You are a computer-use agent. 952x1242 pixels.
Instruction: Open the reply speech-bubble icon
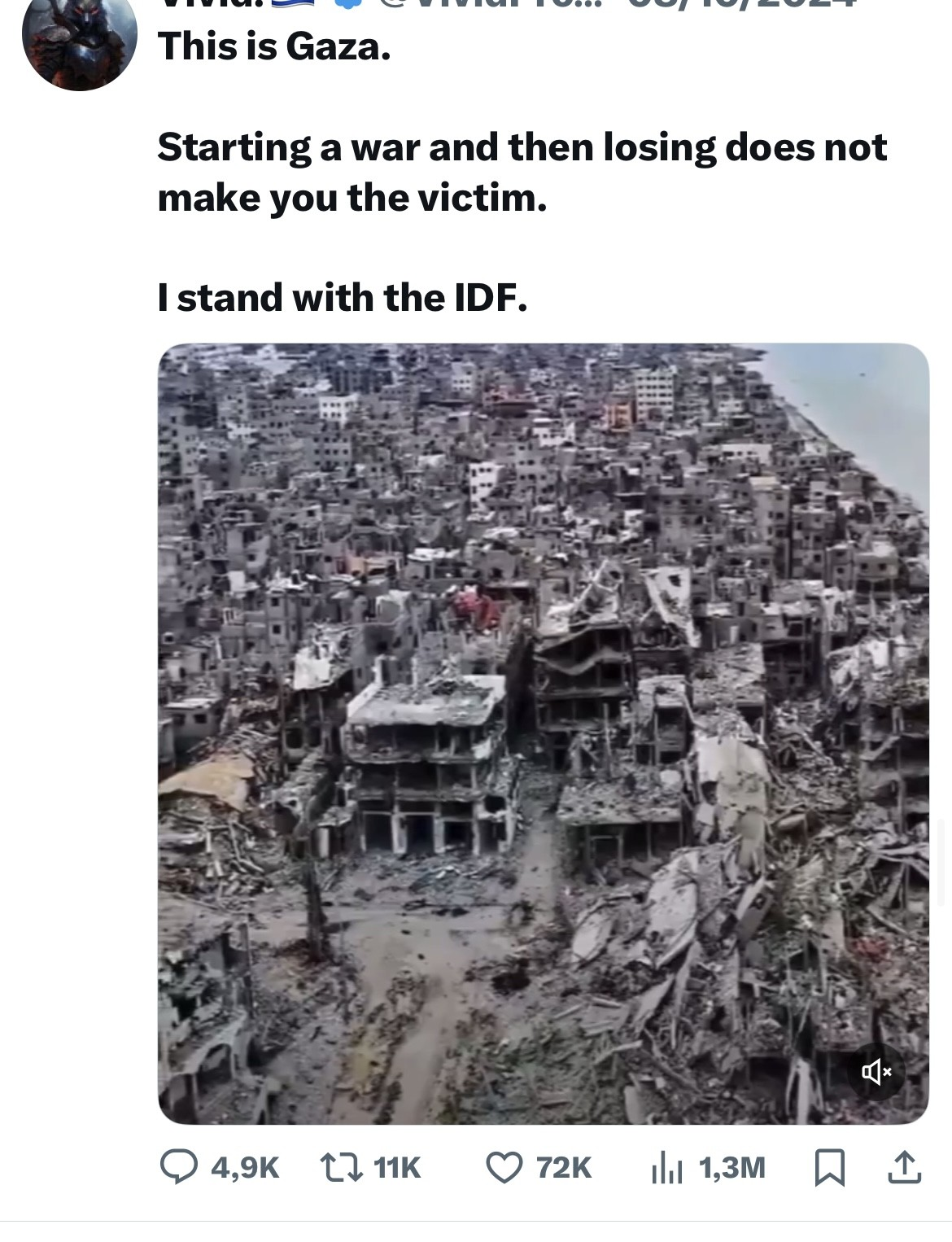coord(178,1167)
